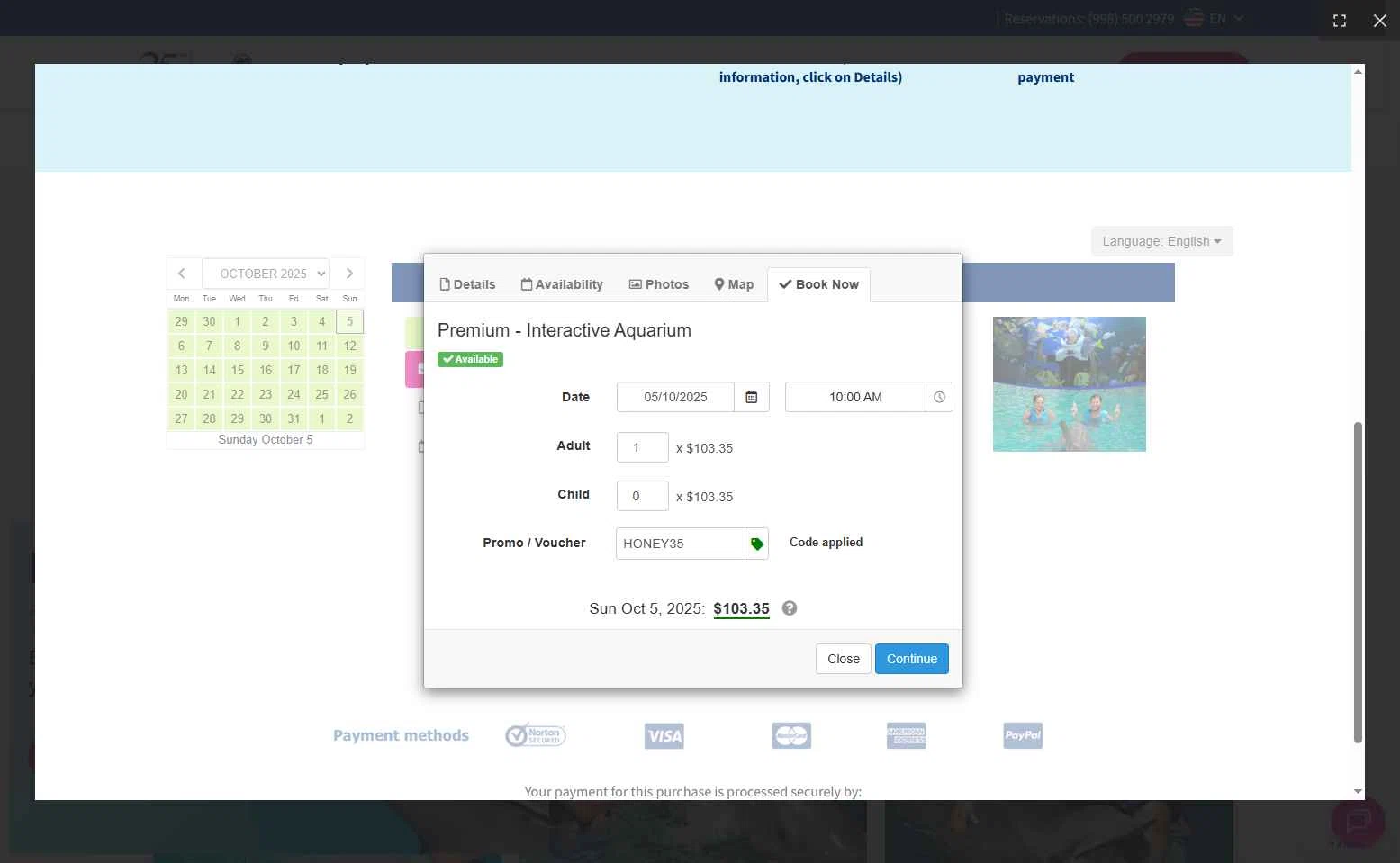Image resolution: width=1400 pixels, height=863 pixels.
Task: Switch to the Photos tab
Action: [659, 284]
